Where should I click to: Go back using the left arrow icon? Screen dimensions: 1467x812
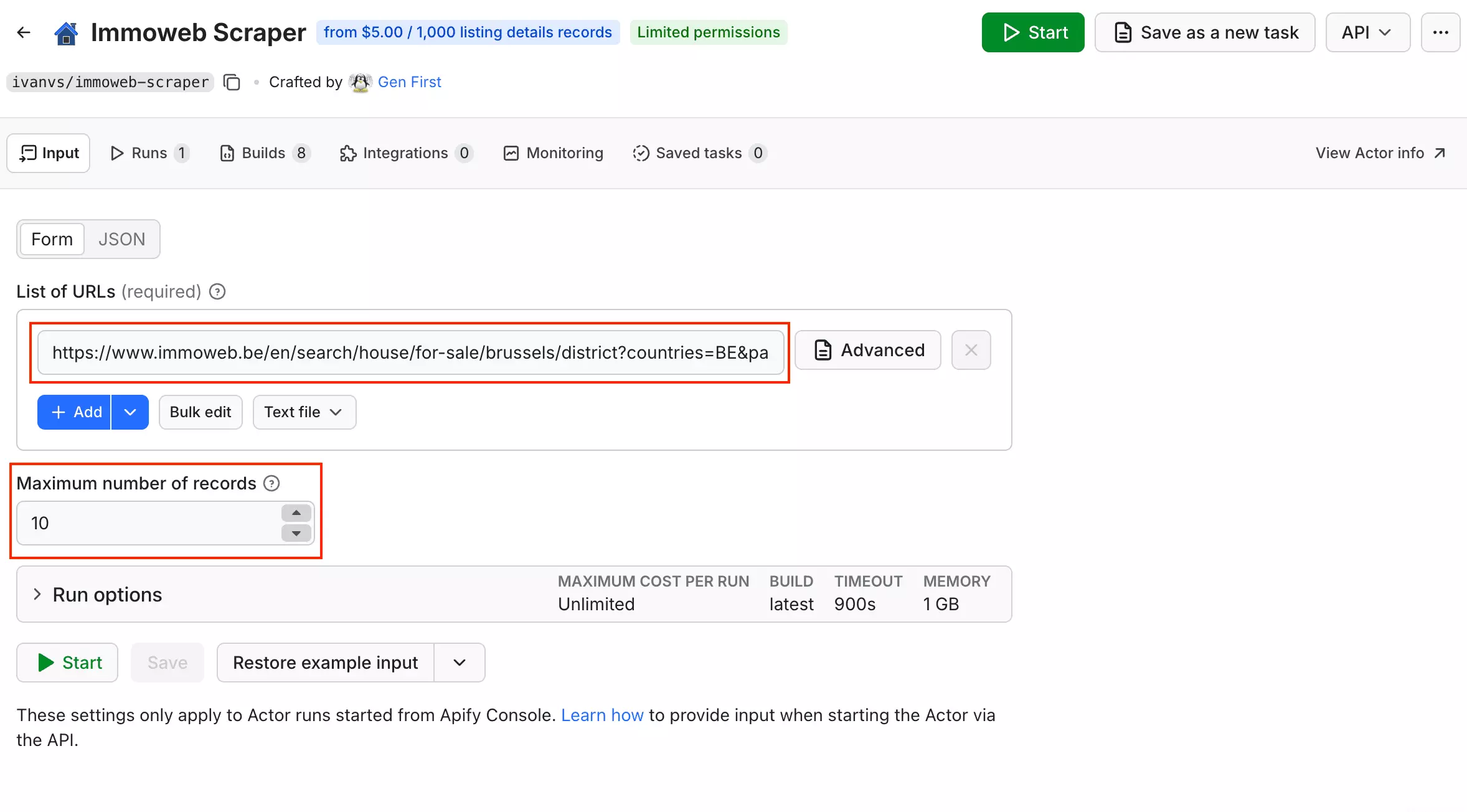tap(24, 32)
